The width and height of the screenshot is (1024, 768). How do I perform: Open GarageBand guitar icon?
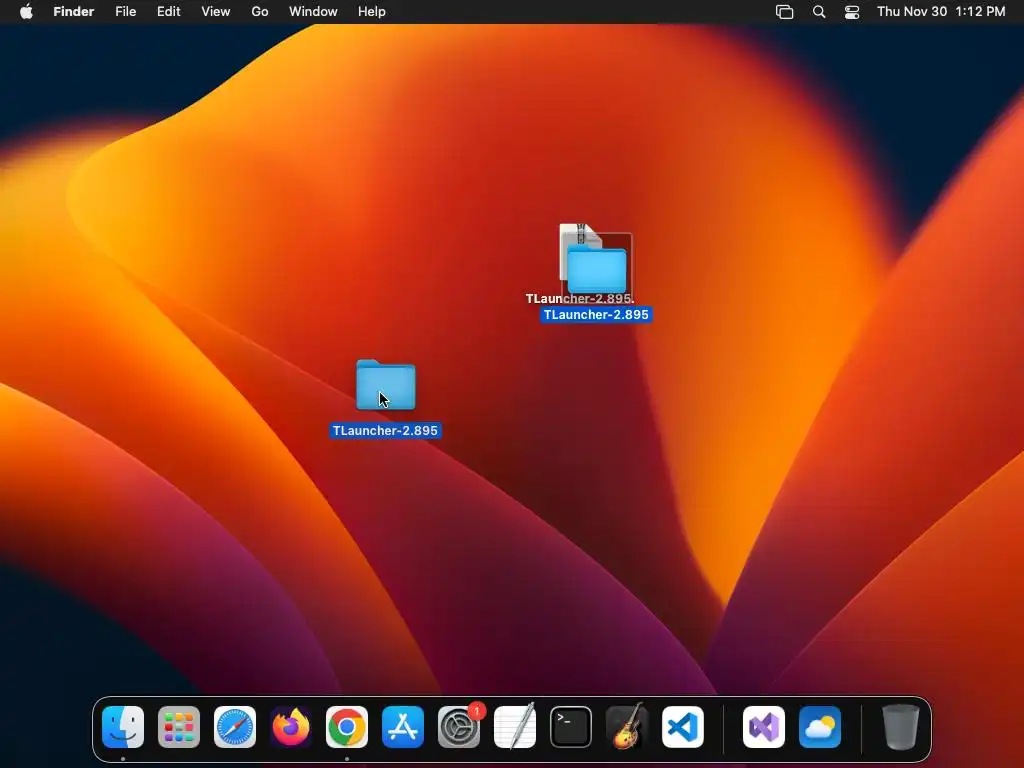627,727
